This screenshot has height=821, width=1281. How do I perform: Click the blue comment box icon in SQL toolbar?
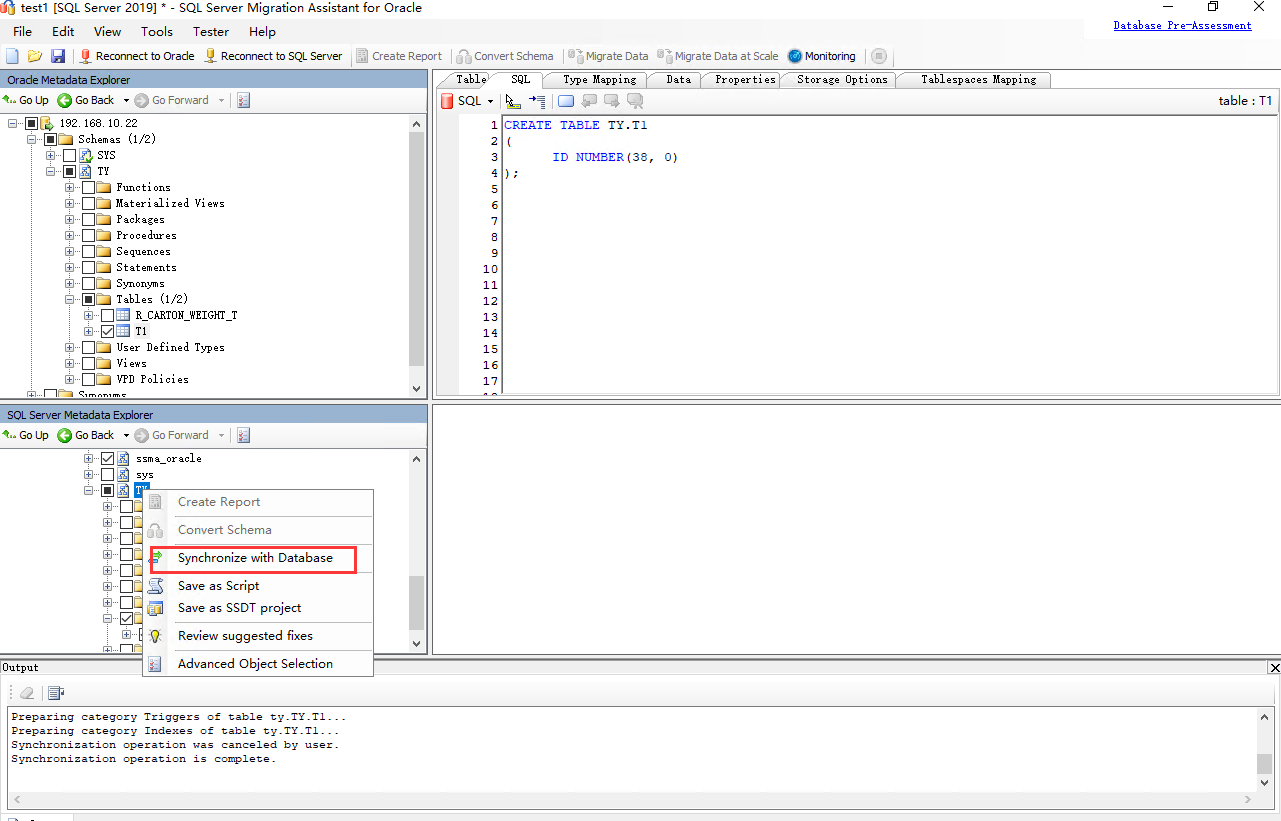pos(566,100)
